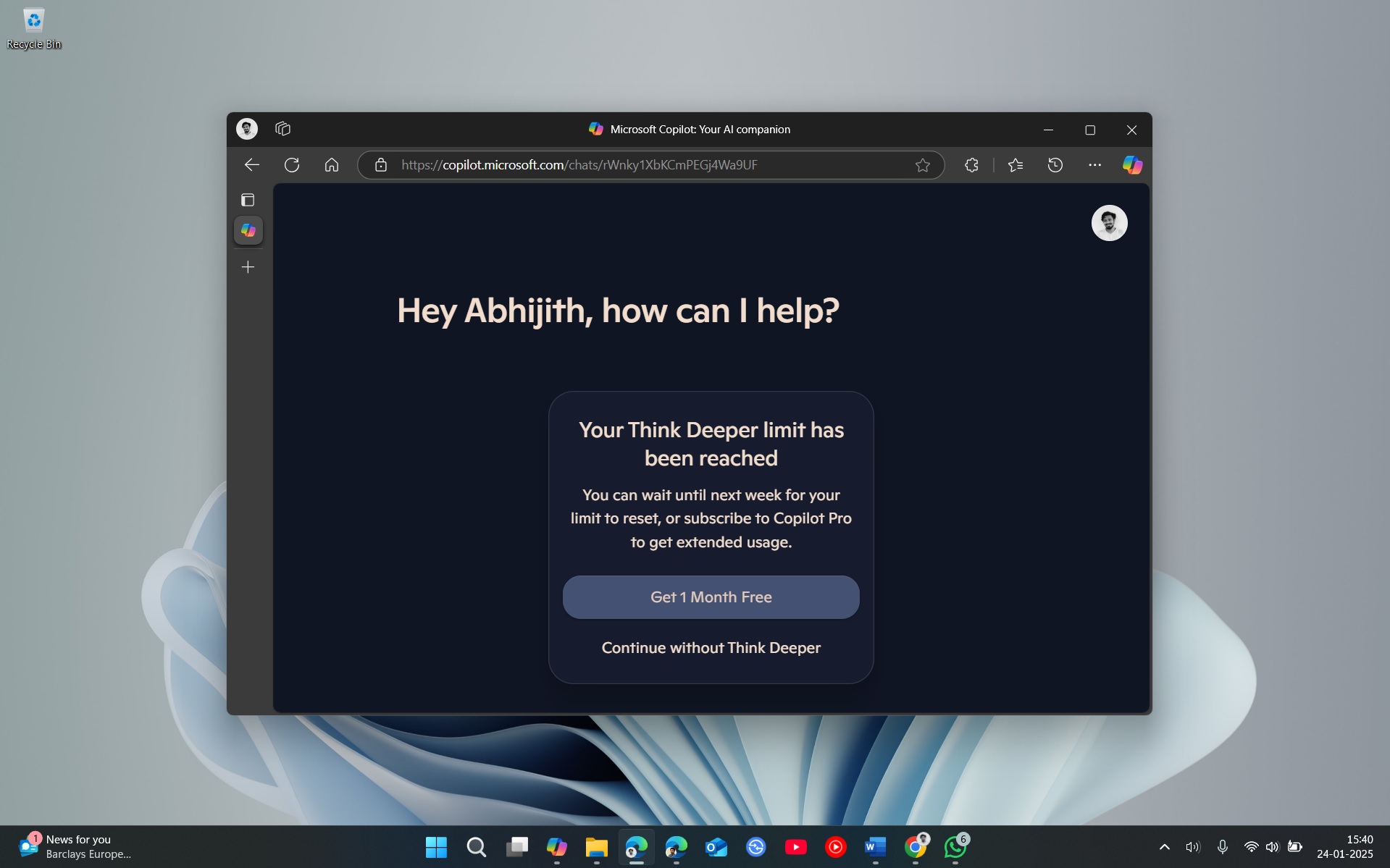Open the clock showing 15:40 24-01-2025
This screenshot has height=868, width=1390.
(x=1345, y=847)
